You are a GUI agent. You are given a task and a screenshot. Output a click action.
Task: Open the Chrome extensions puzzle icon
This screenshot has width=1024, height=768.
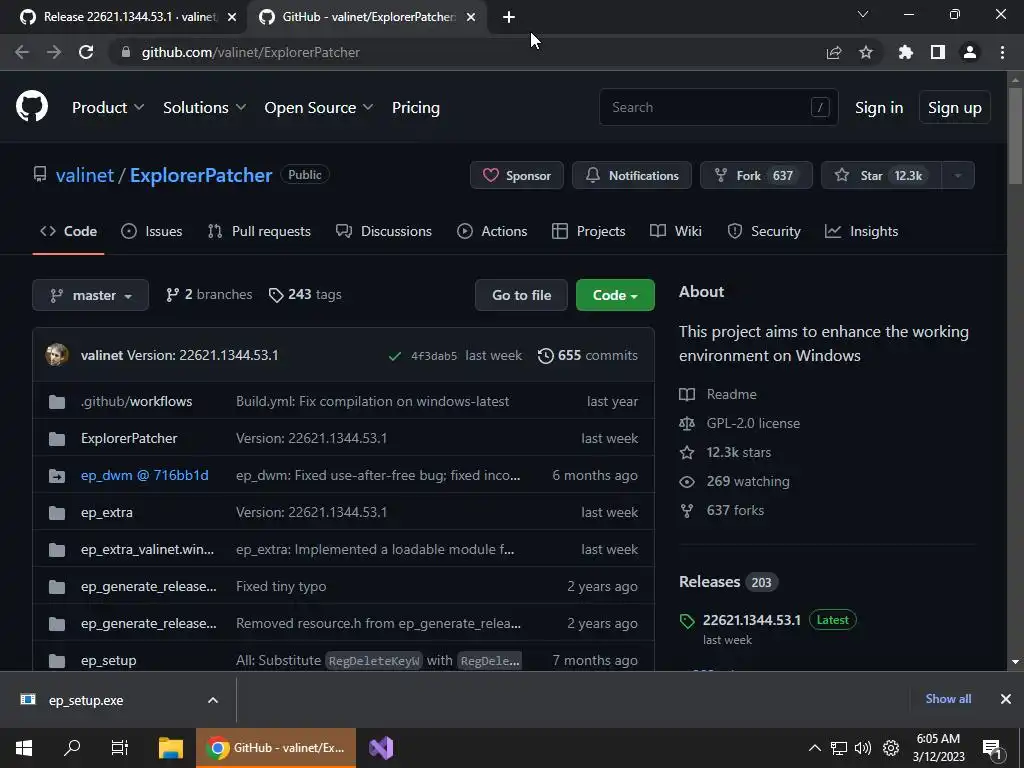coord(906,52)
